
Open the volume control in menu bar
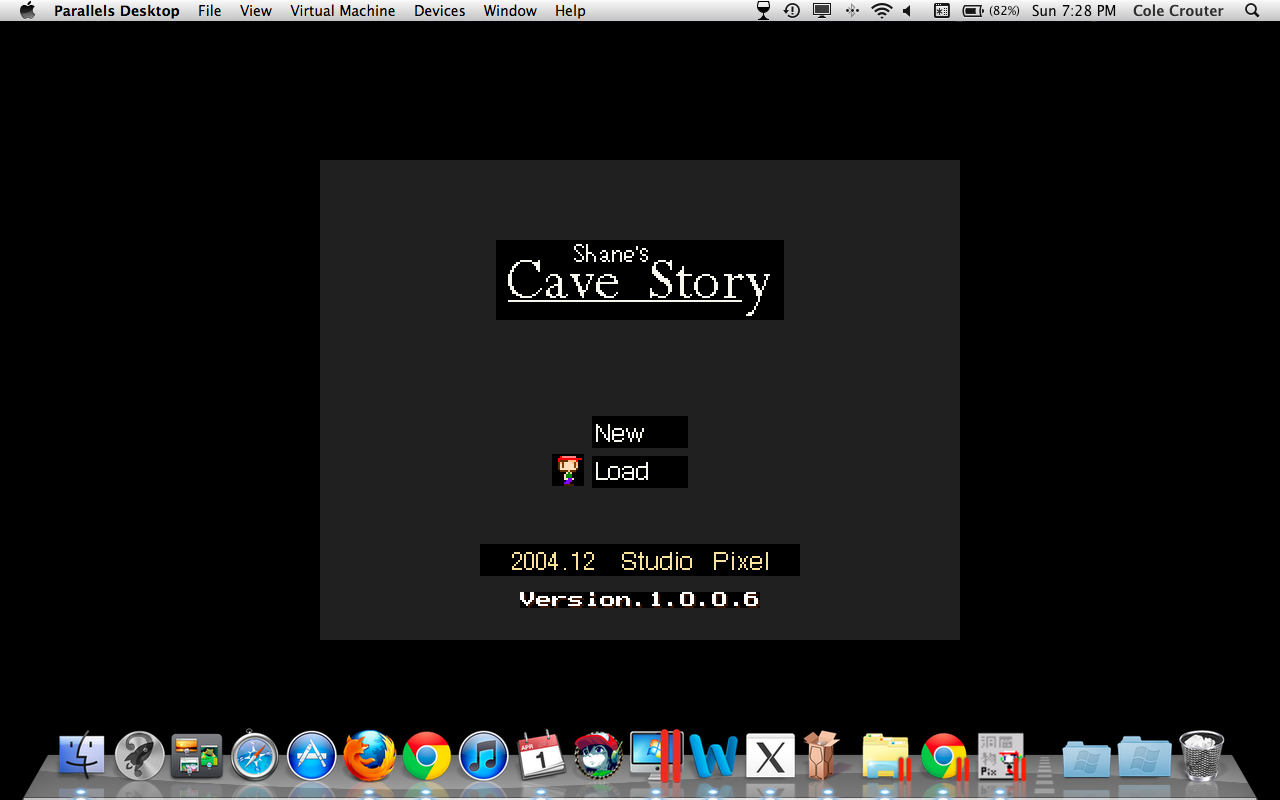907,11
